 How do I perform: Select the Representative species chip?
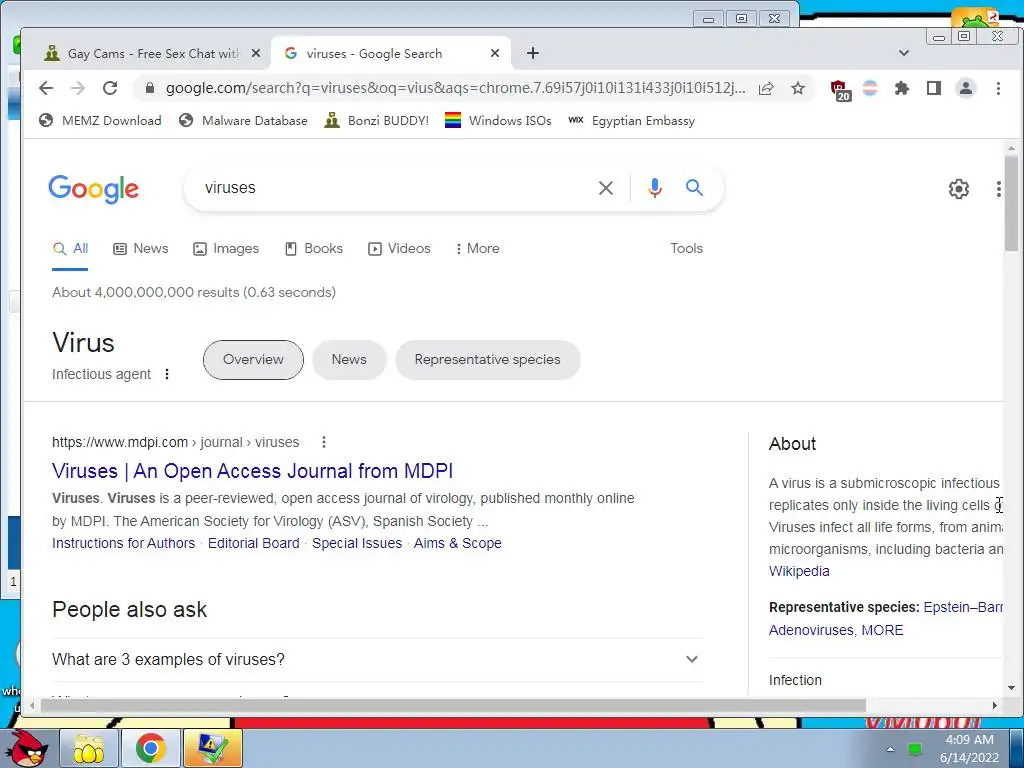[487, 360]
